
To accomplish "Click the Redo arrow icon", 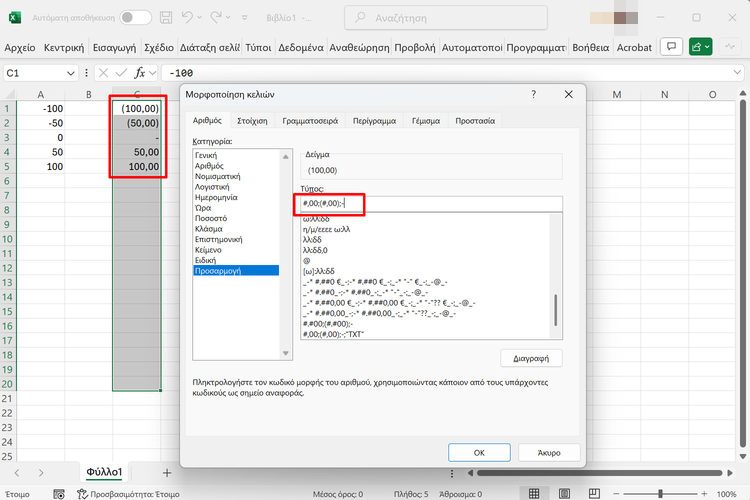I will pyautogui.click(x=216, y=17).
